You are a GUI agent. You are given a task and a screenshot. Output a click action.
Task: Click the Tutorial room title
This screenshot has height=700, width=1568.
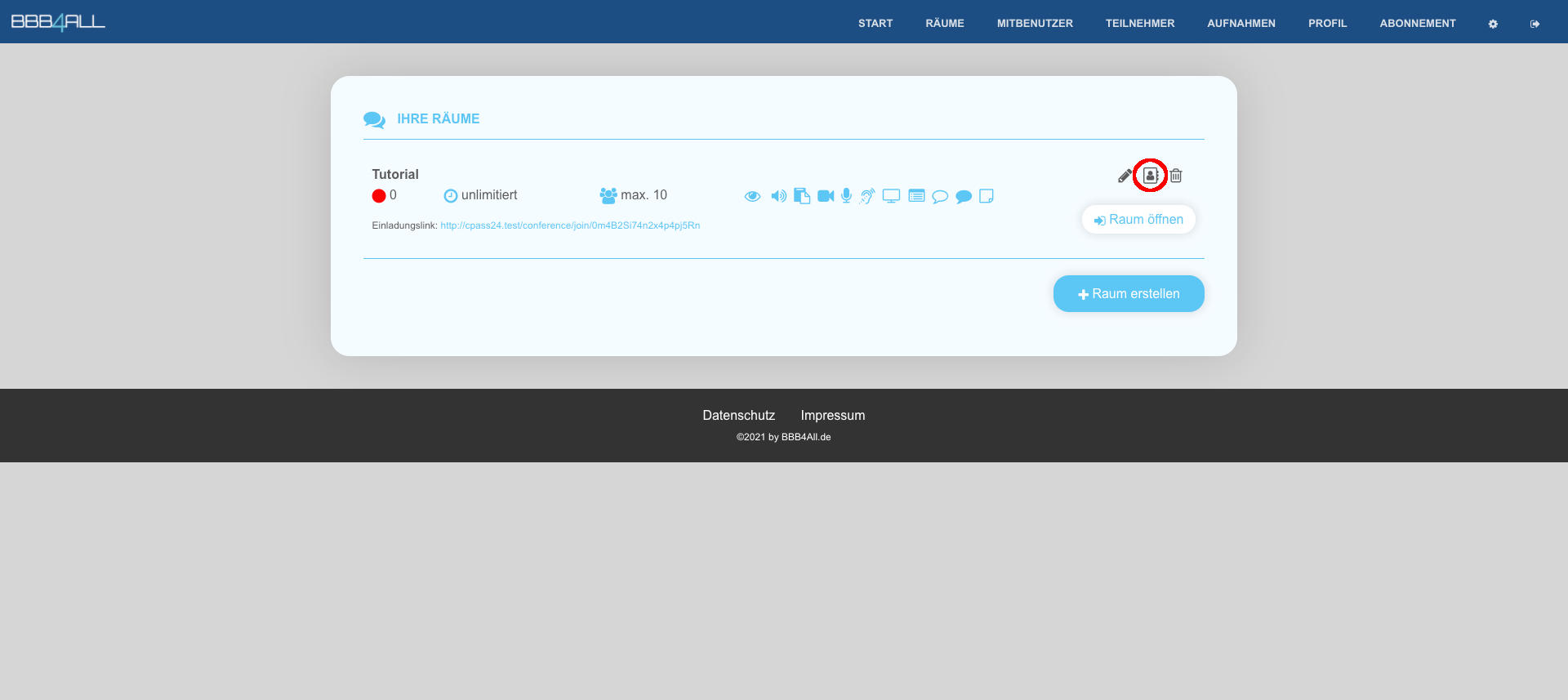[395, 174]
